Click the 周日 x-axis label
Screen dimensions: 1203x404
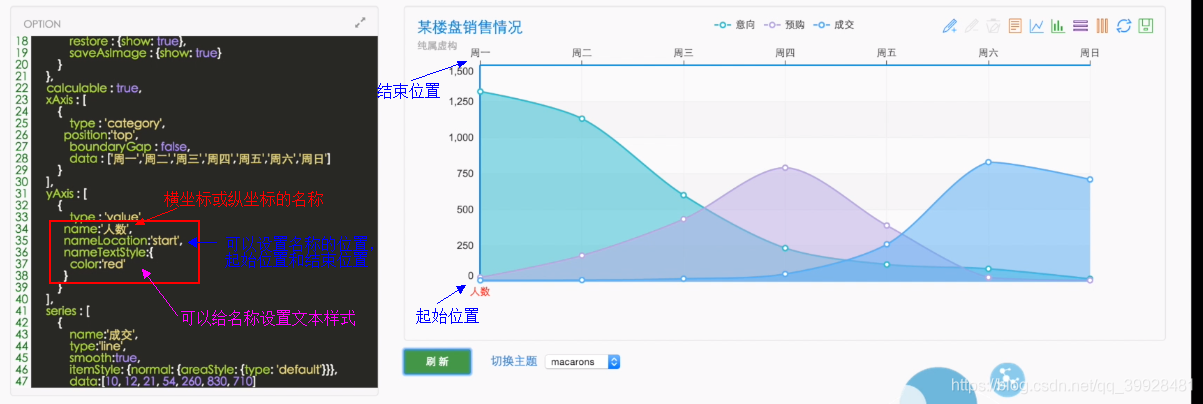(x=1089, y=51)
